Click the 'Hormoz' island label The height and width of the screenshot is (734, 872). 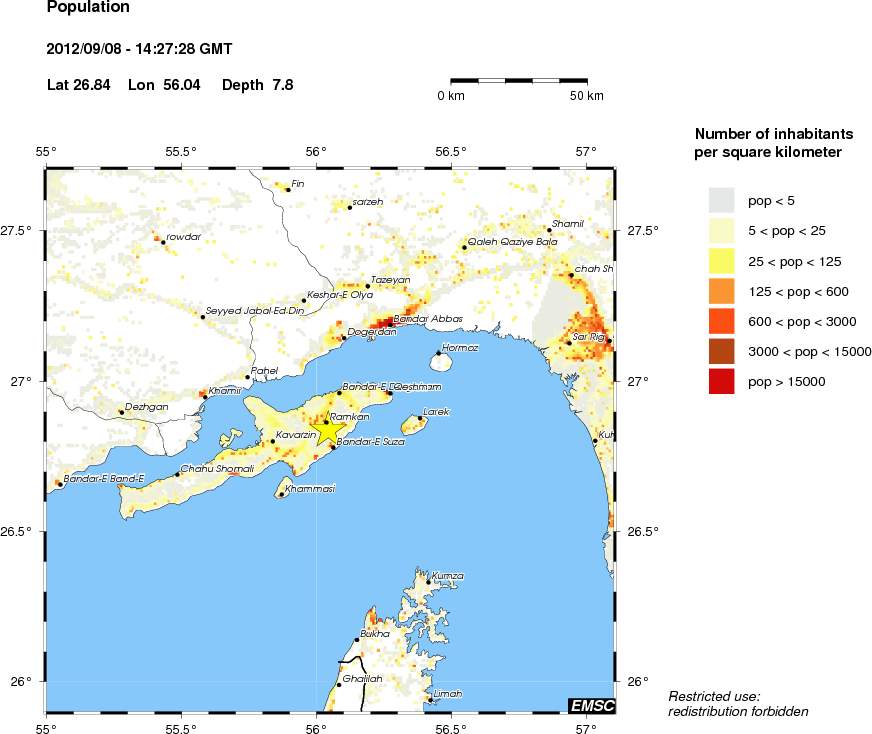point(460,348)
